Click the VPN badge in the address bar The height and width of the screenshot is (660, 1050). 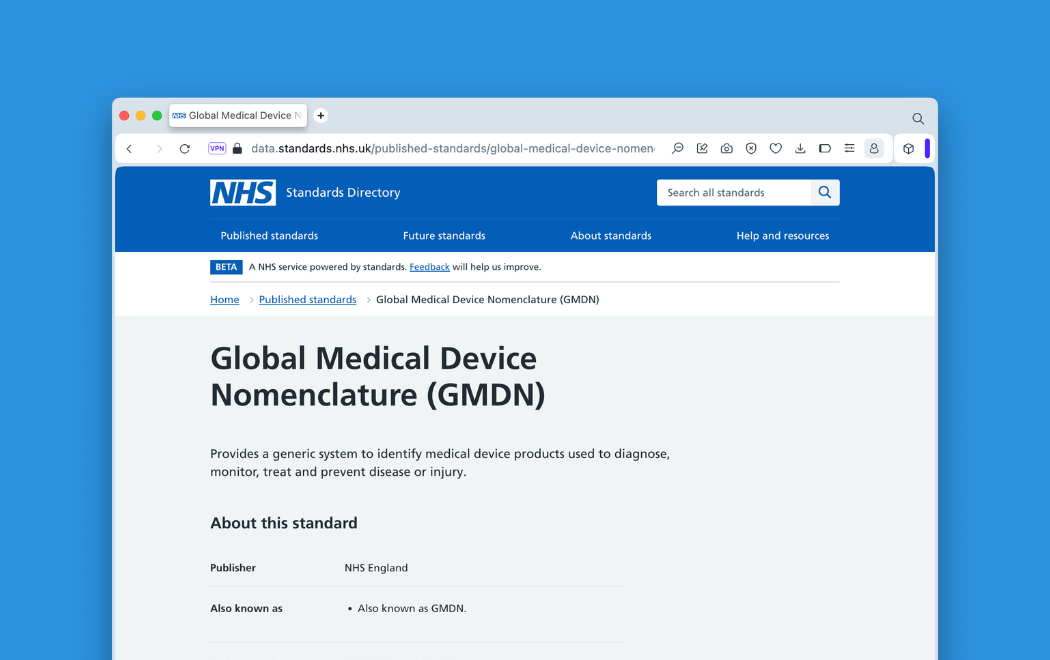click(216, 147)
